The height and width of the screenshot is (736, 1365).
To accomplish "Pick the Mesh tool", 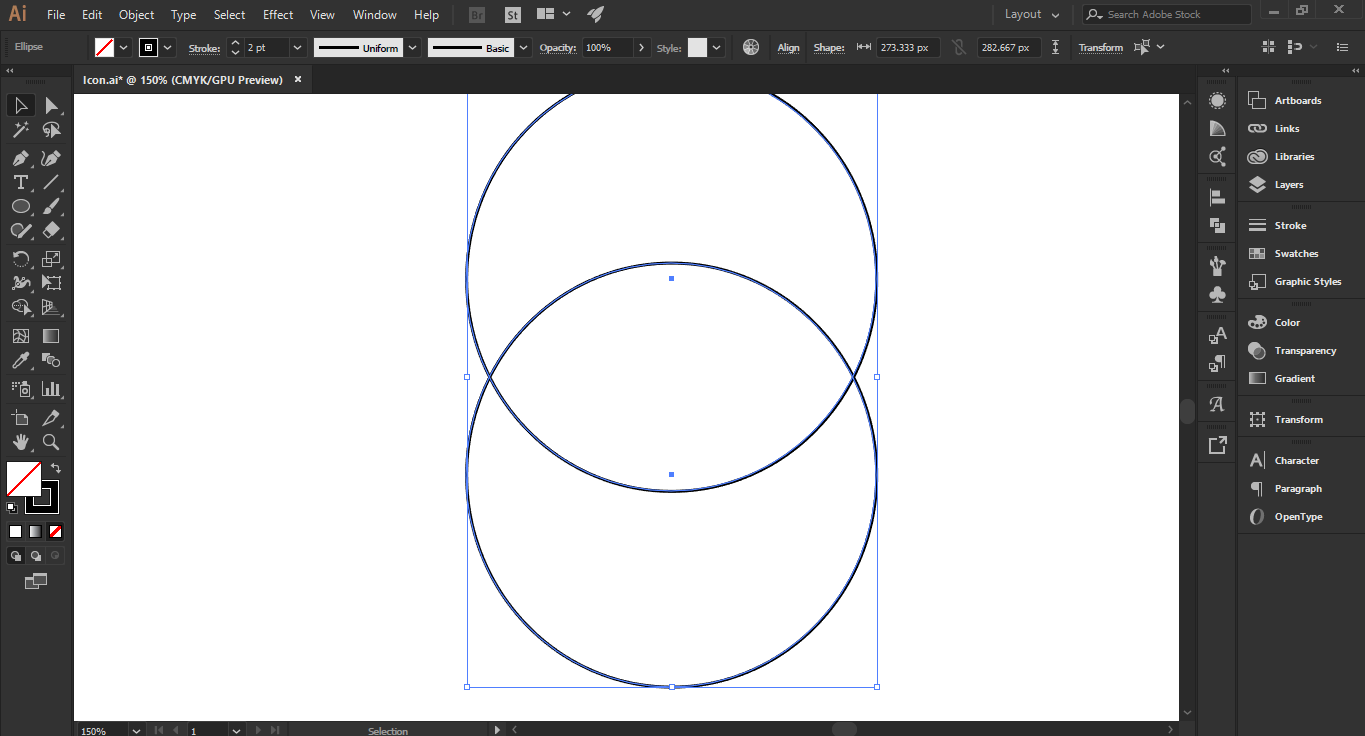I will coord(20,336).
